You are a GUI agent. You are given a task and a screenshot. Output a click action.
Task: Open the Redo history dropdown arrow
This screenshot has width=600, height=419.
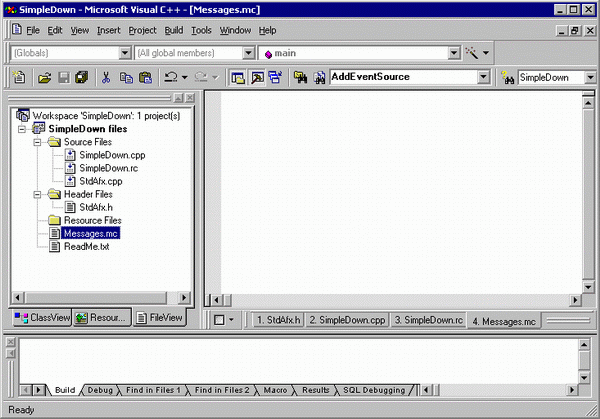click(215, 78)
